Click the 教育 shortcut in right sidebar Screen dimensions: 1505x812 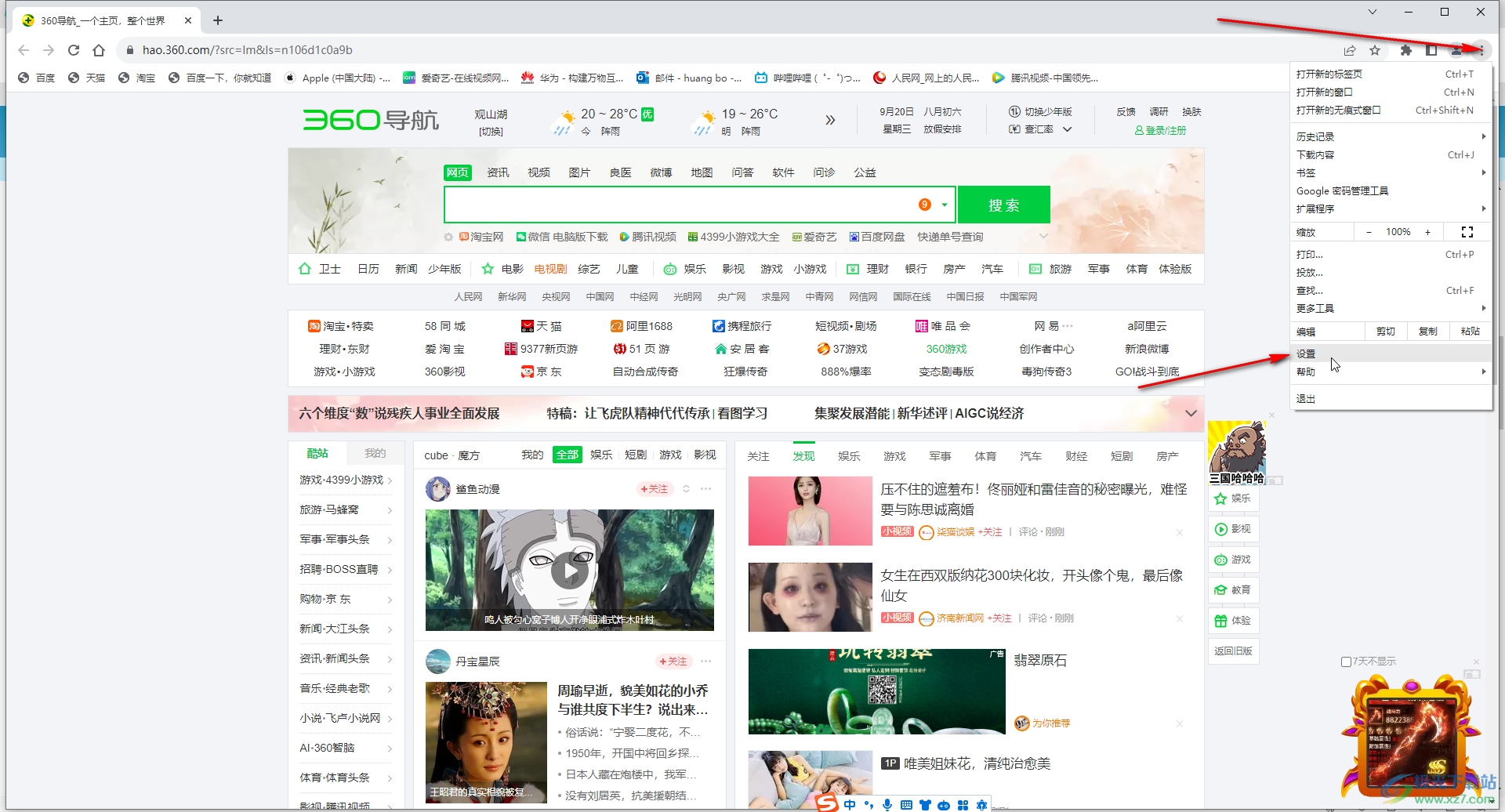click(x=1233, y=590)
